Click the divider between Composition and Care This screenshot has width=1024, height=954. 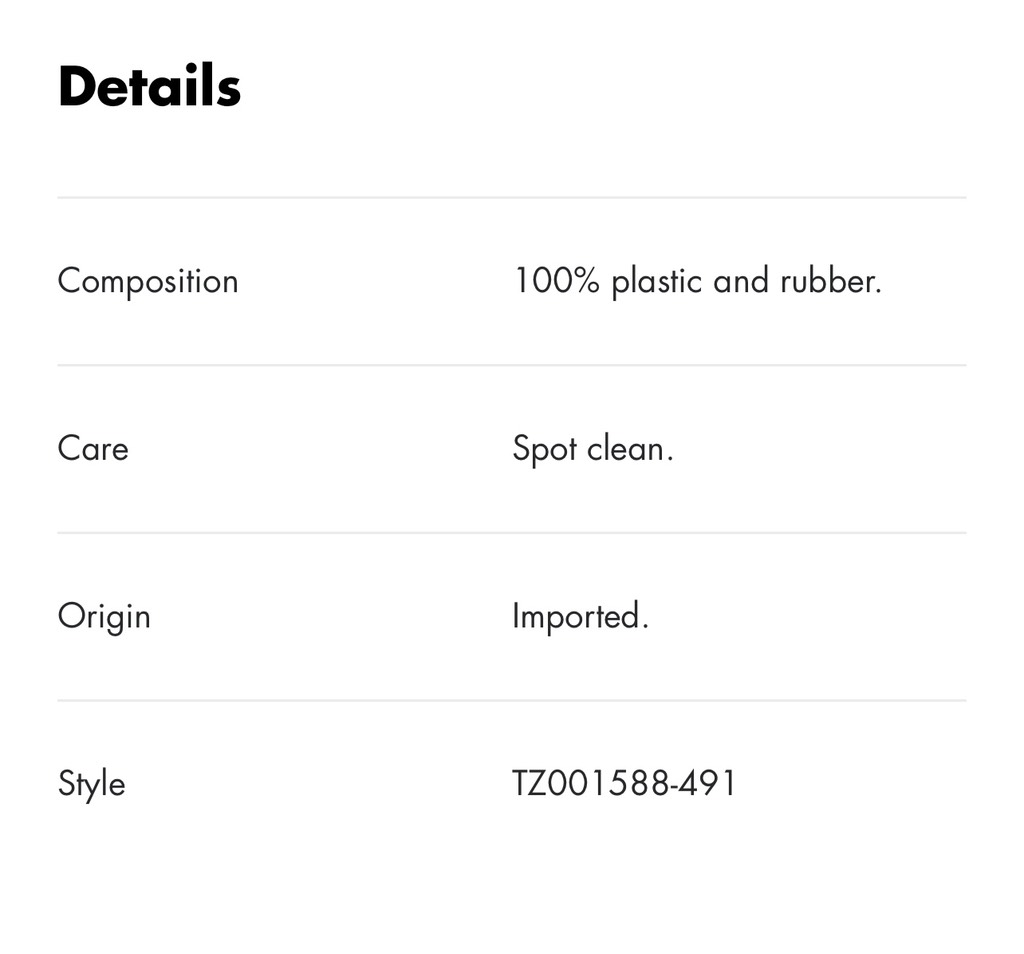(x=512, y=365)
